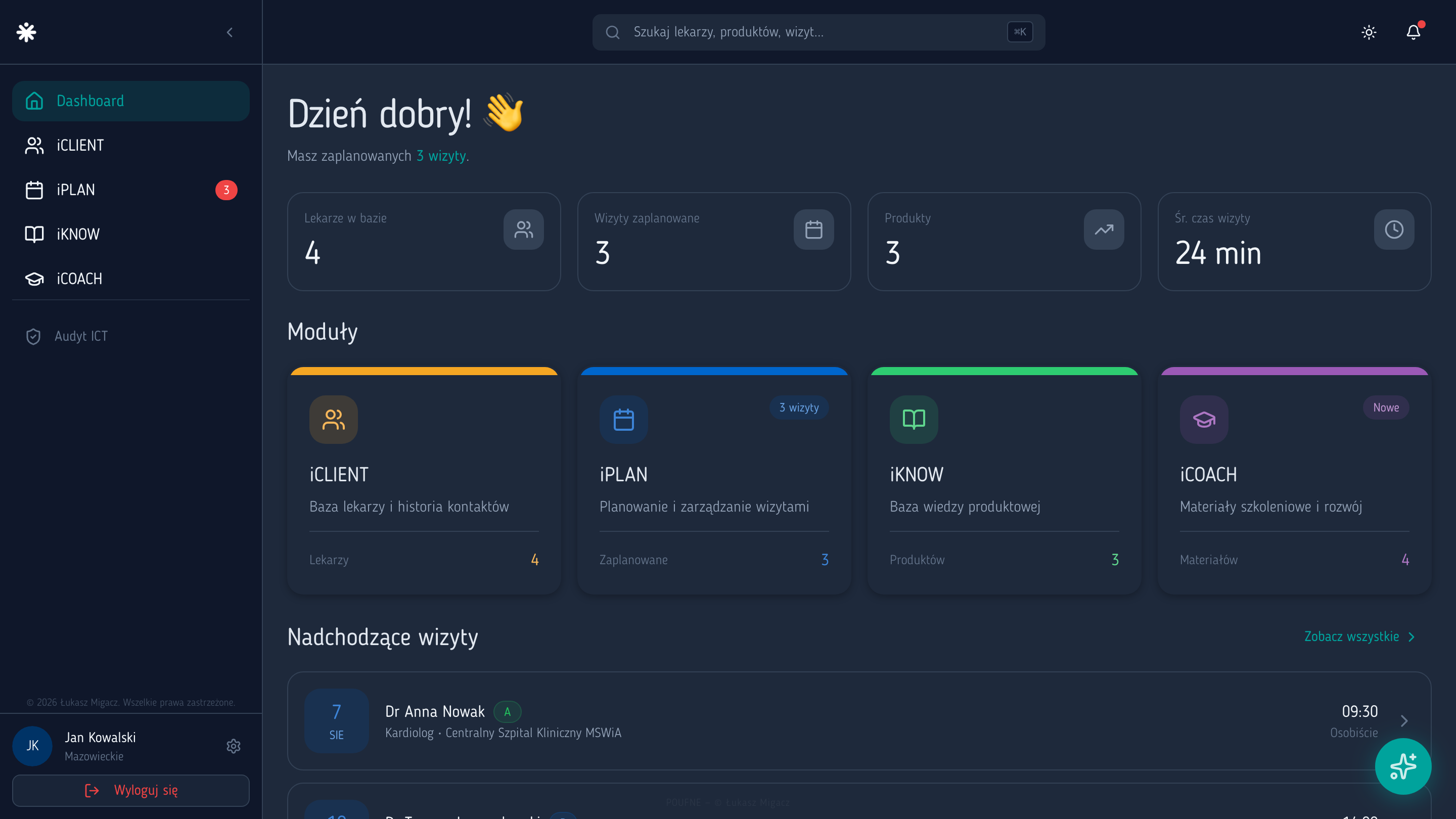Open notifications with the bell icon
1456x819 pixels.
point(1414,32)
